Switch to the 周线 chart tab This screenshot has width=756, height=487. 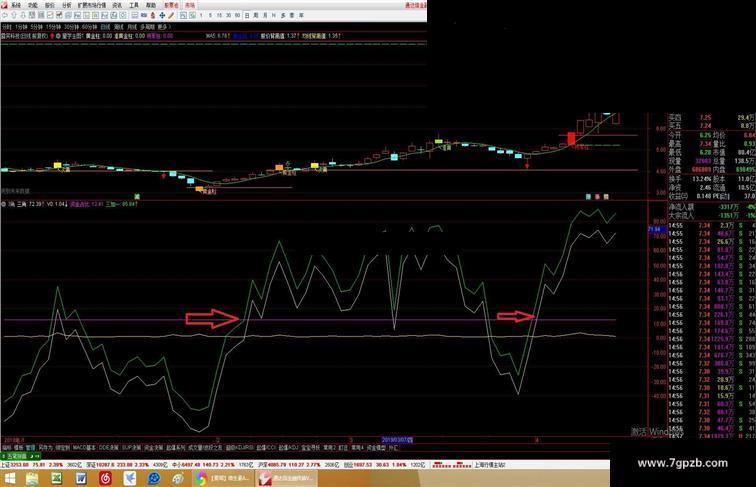tap(118, 27)
